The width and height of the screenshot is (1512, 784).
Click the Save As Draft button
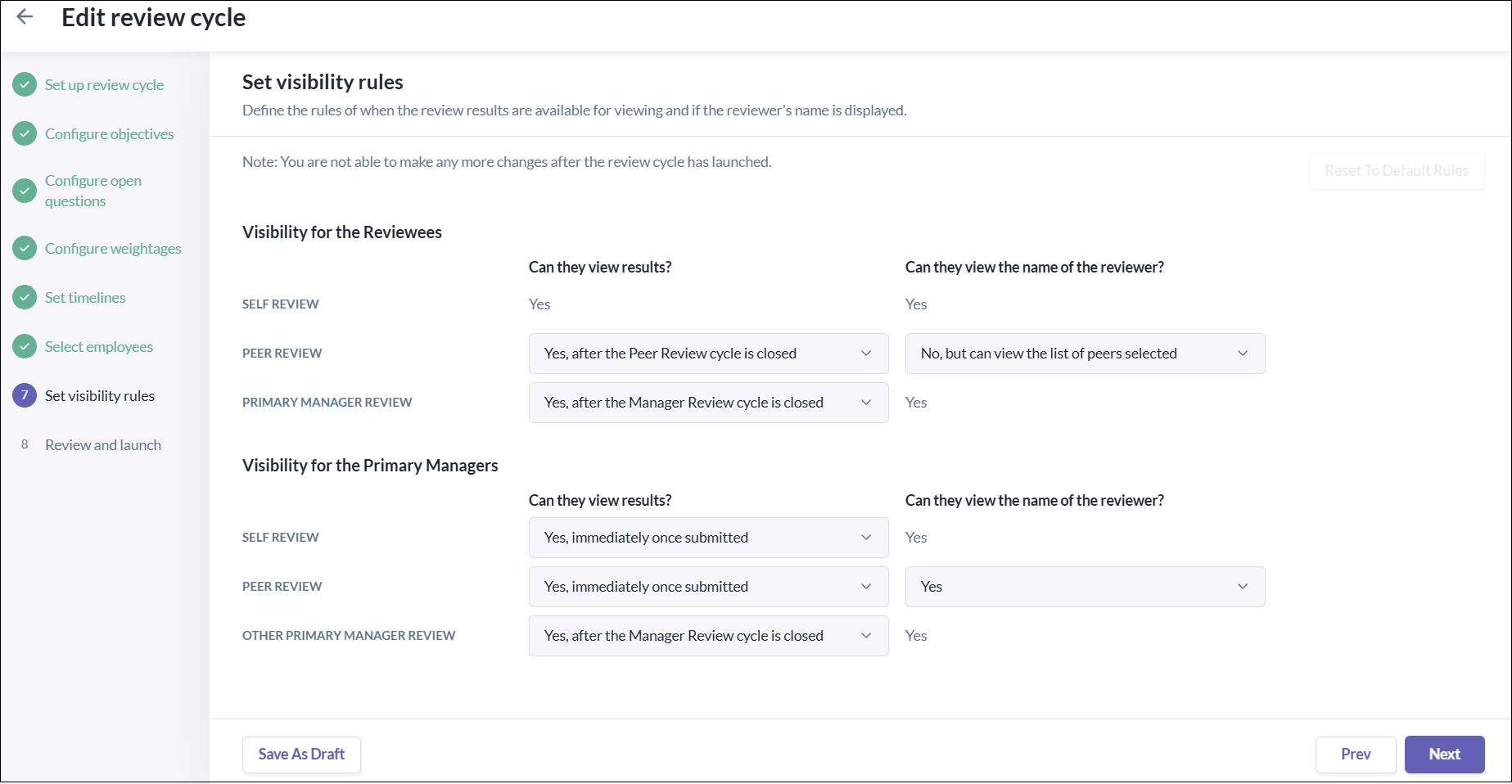[301, 755]
